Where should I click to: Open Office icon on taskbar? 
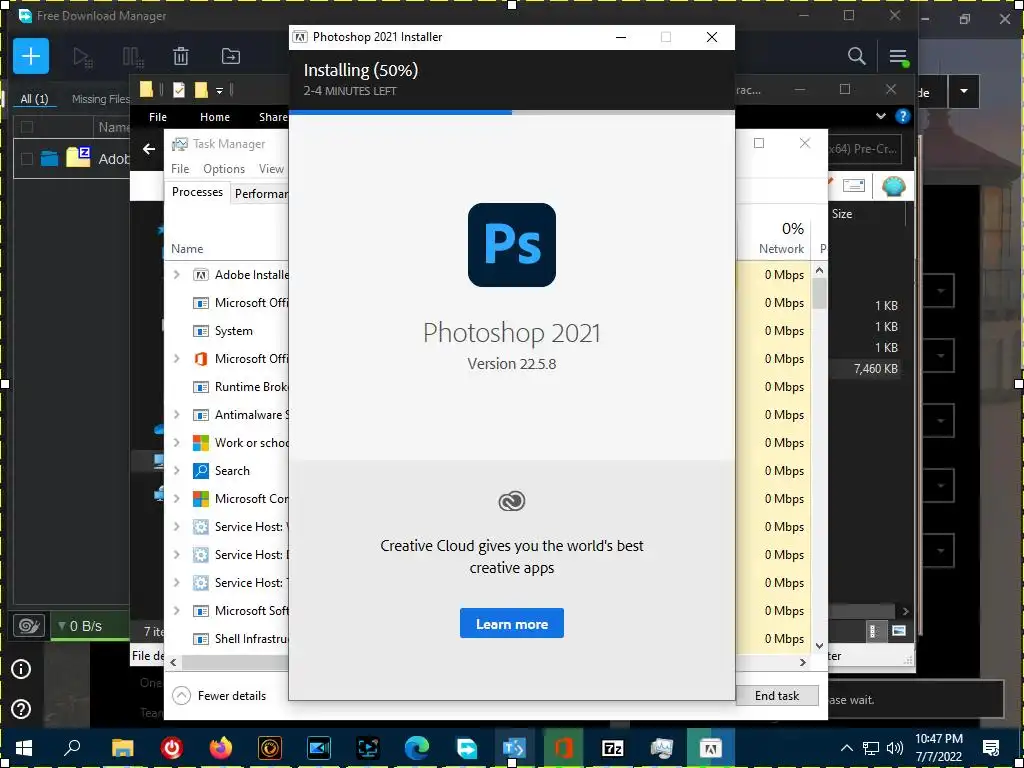pos(563,748)
